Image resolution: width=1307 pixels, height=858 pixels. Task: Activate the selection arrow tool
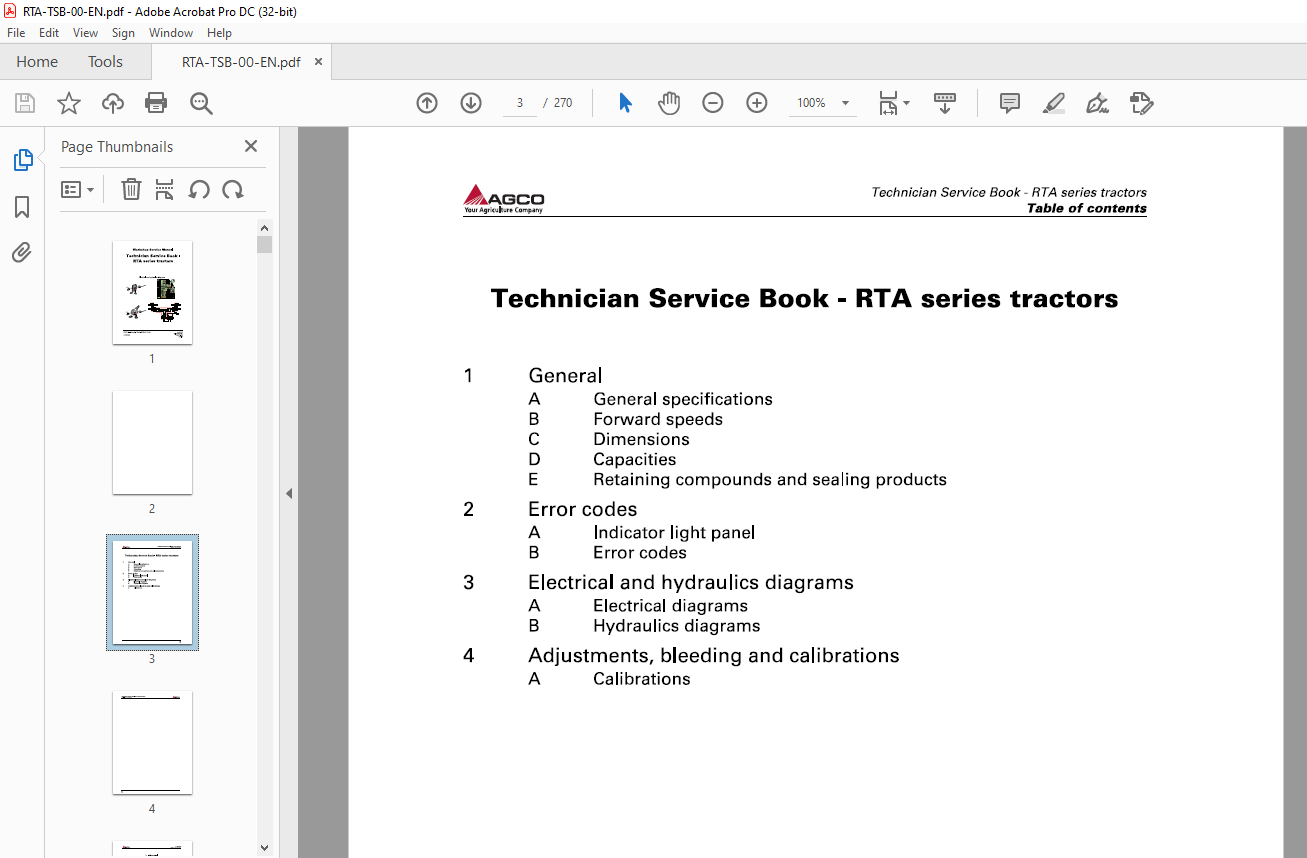point(625,103)
